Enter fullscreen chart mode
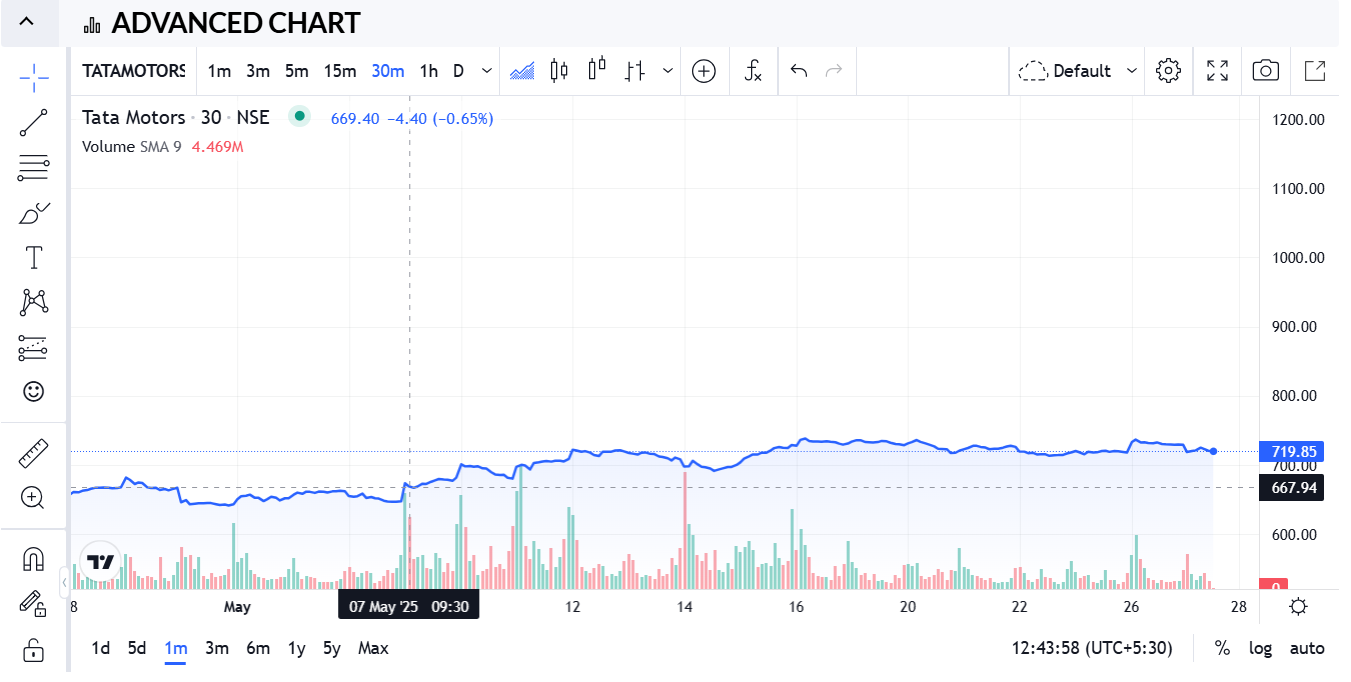Viewport: 1351px width, 682px height. point(1217,71)
